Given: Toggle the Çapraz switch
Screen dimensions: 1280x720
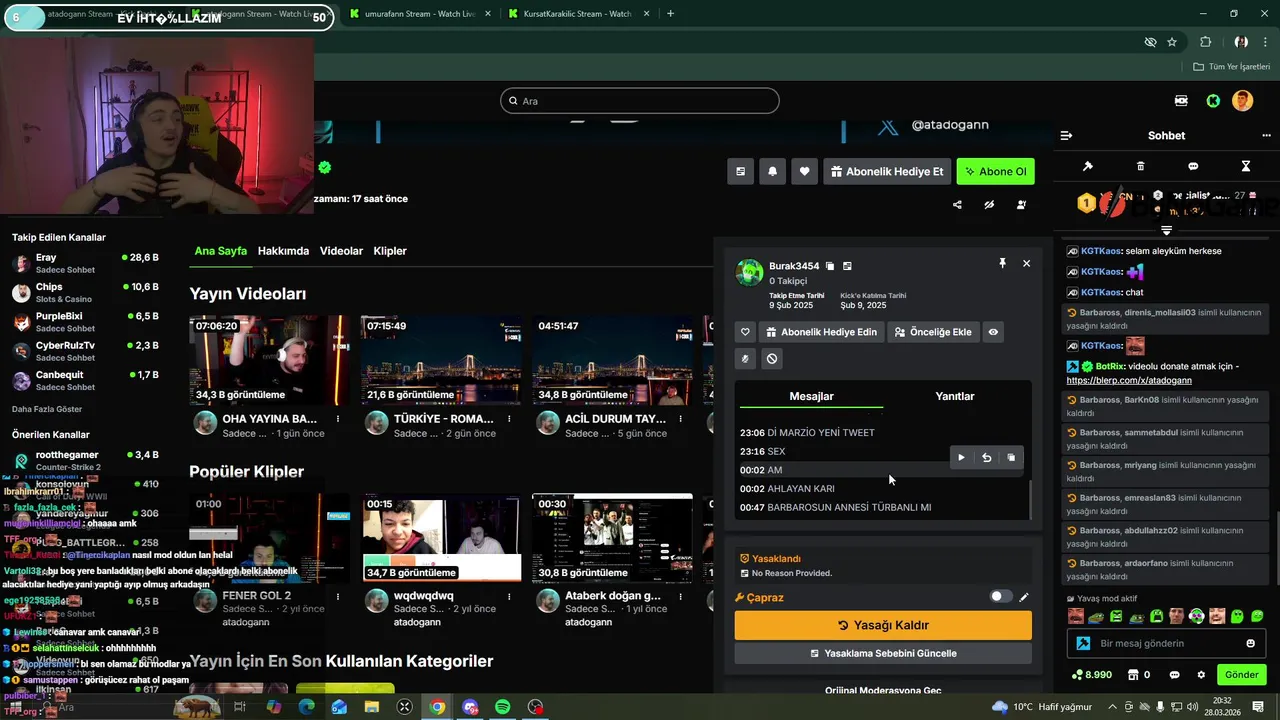Looking at the screenshot, I should pos(1000,597).
